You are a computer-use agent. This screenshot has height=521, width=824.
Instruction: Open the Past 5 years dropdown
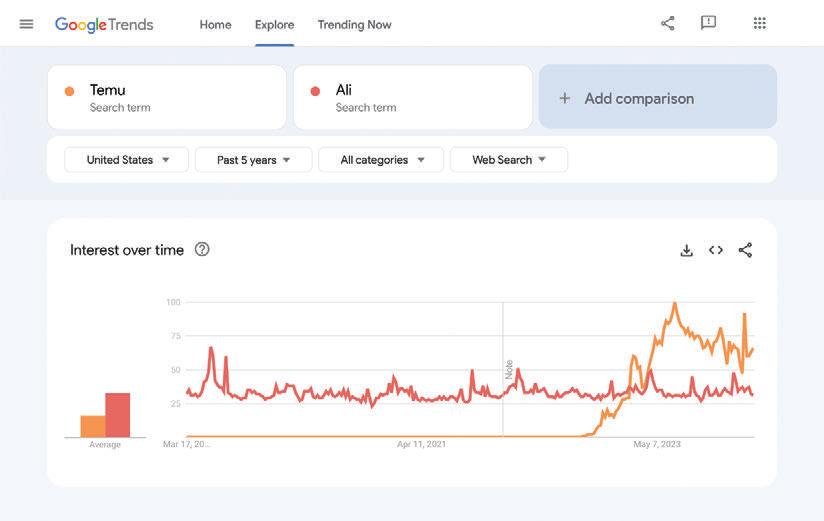pos(253,160)
